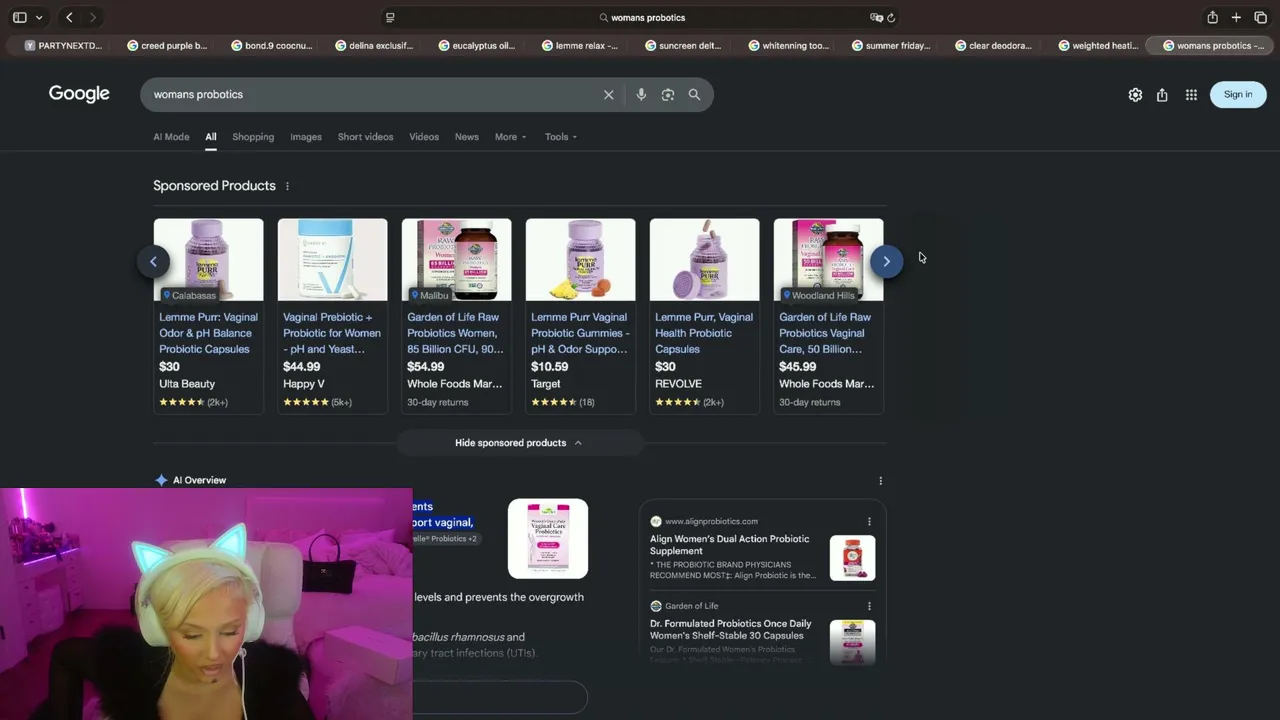Click the Safari address bar
Screen dimensions: 1280x720
[x=641, y=17]
